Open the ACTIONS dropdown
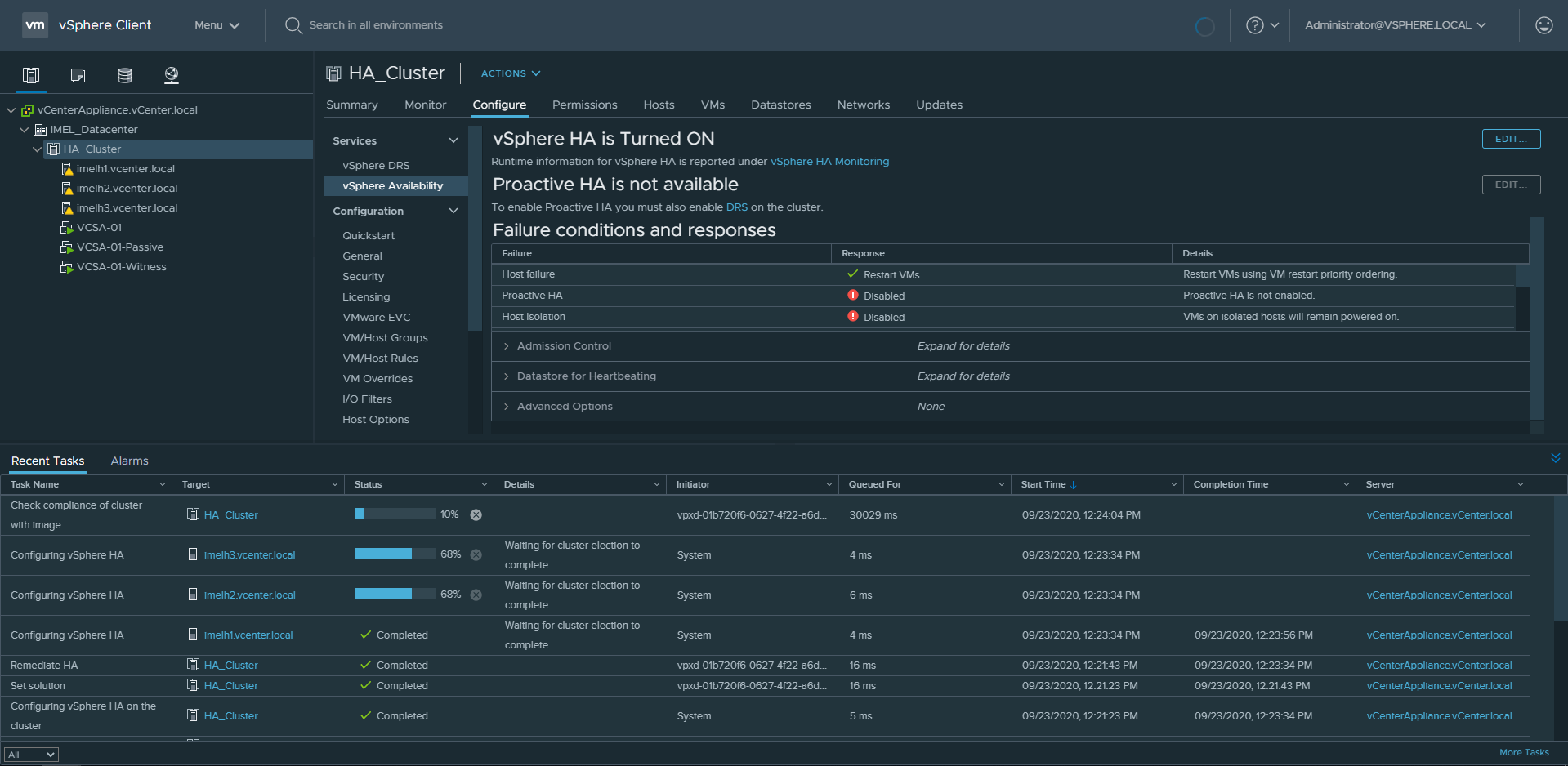 pos(511,73)
